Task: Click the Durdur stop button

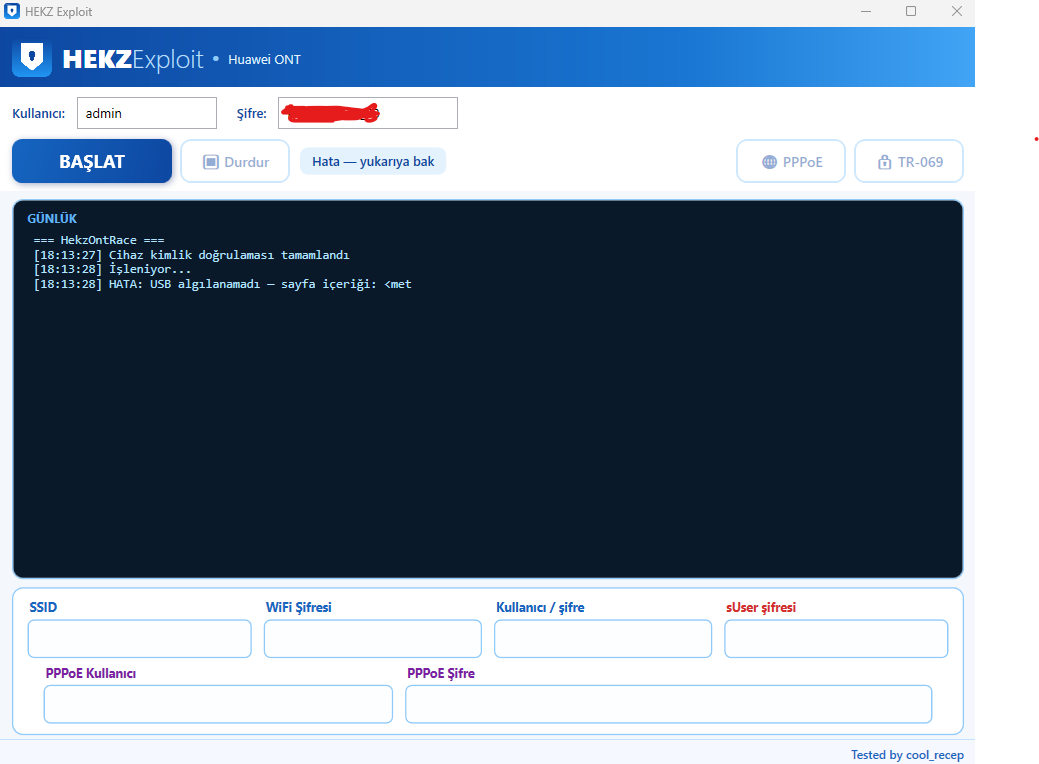Action: click(235, 162)
